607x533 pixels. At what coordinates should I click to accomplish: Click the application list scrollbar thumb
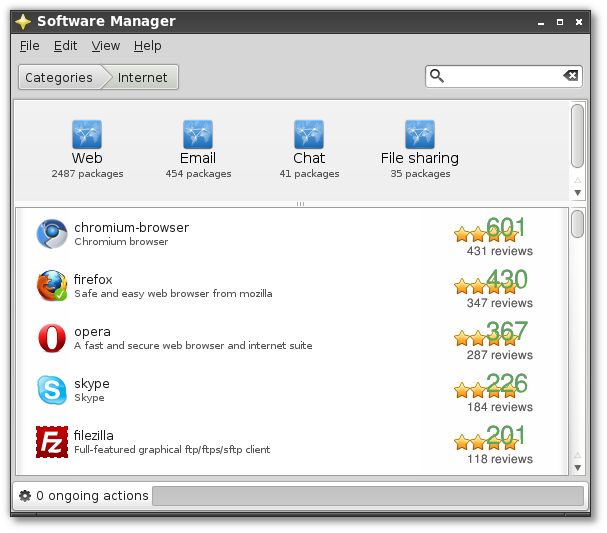coord(577,224)
